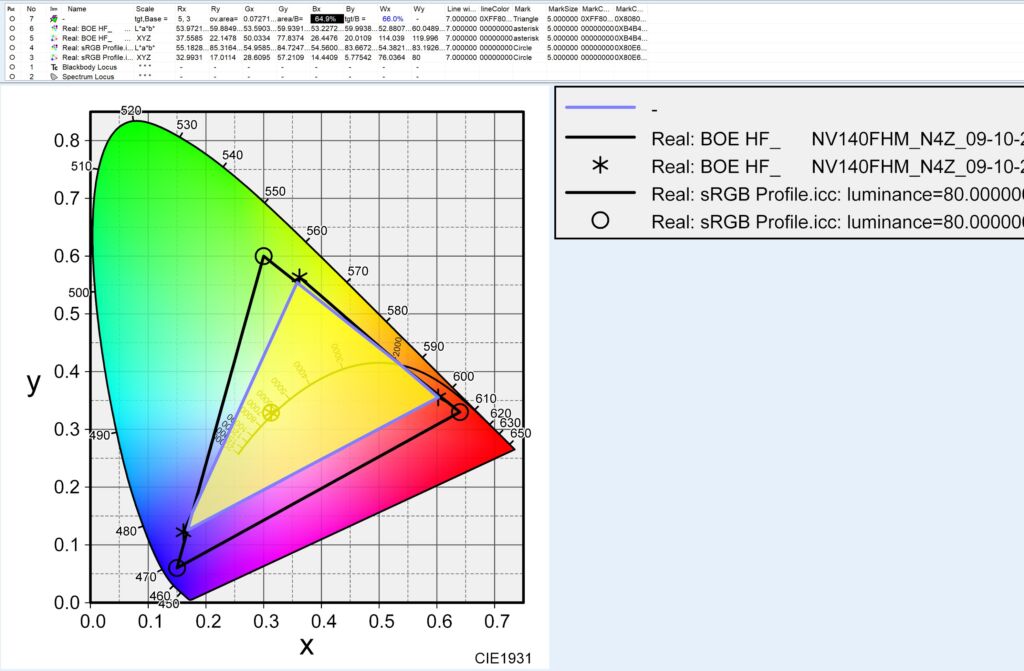1024x671 pixels.
Task: Click the MarkSize column header
Action: pos(563,9)
